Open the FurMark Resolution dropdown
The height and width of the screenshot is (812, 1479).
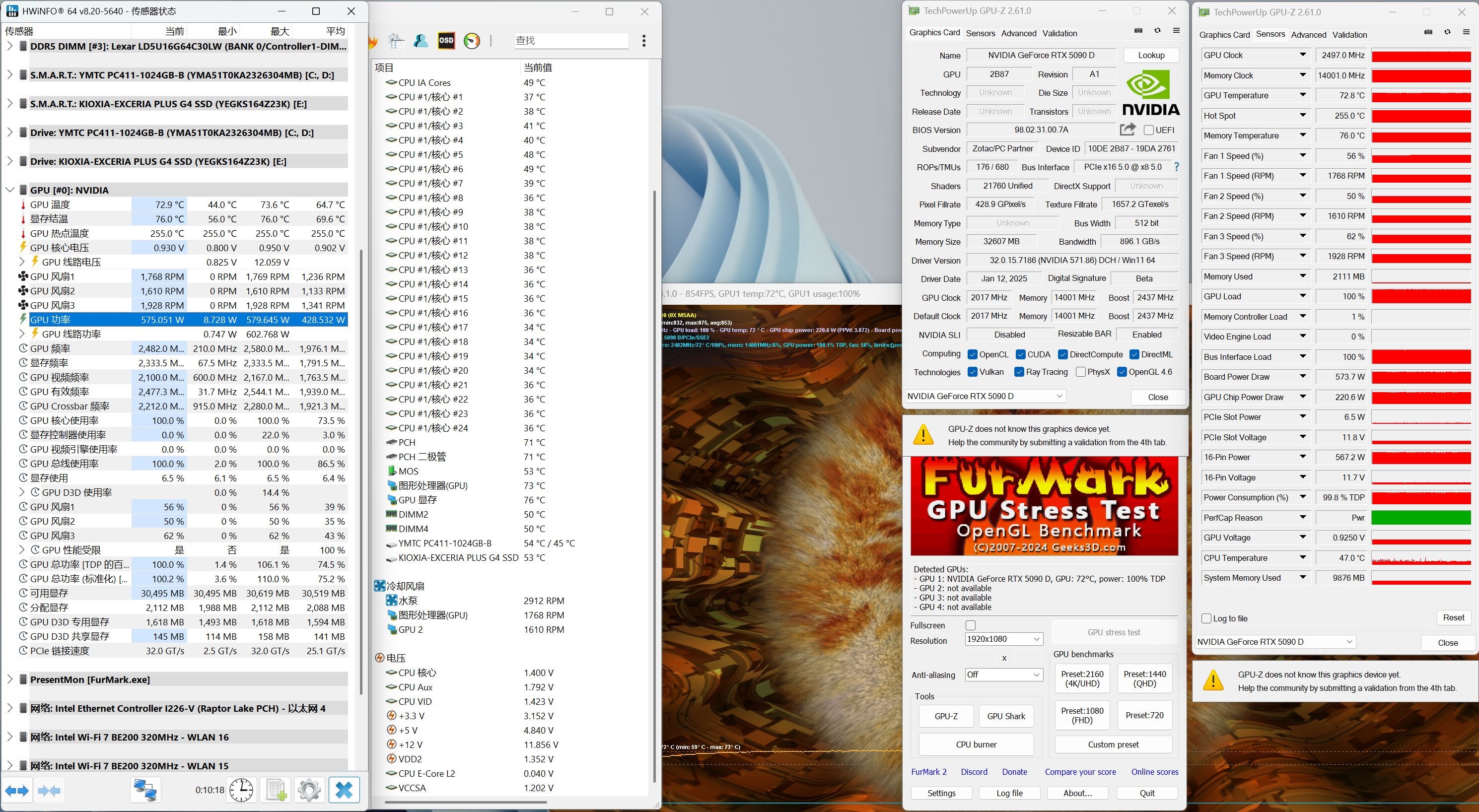pos(1003,639)
